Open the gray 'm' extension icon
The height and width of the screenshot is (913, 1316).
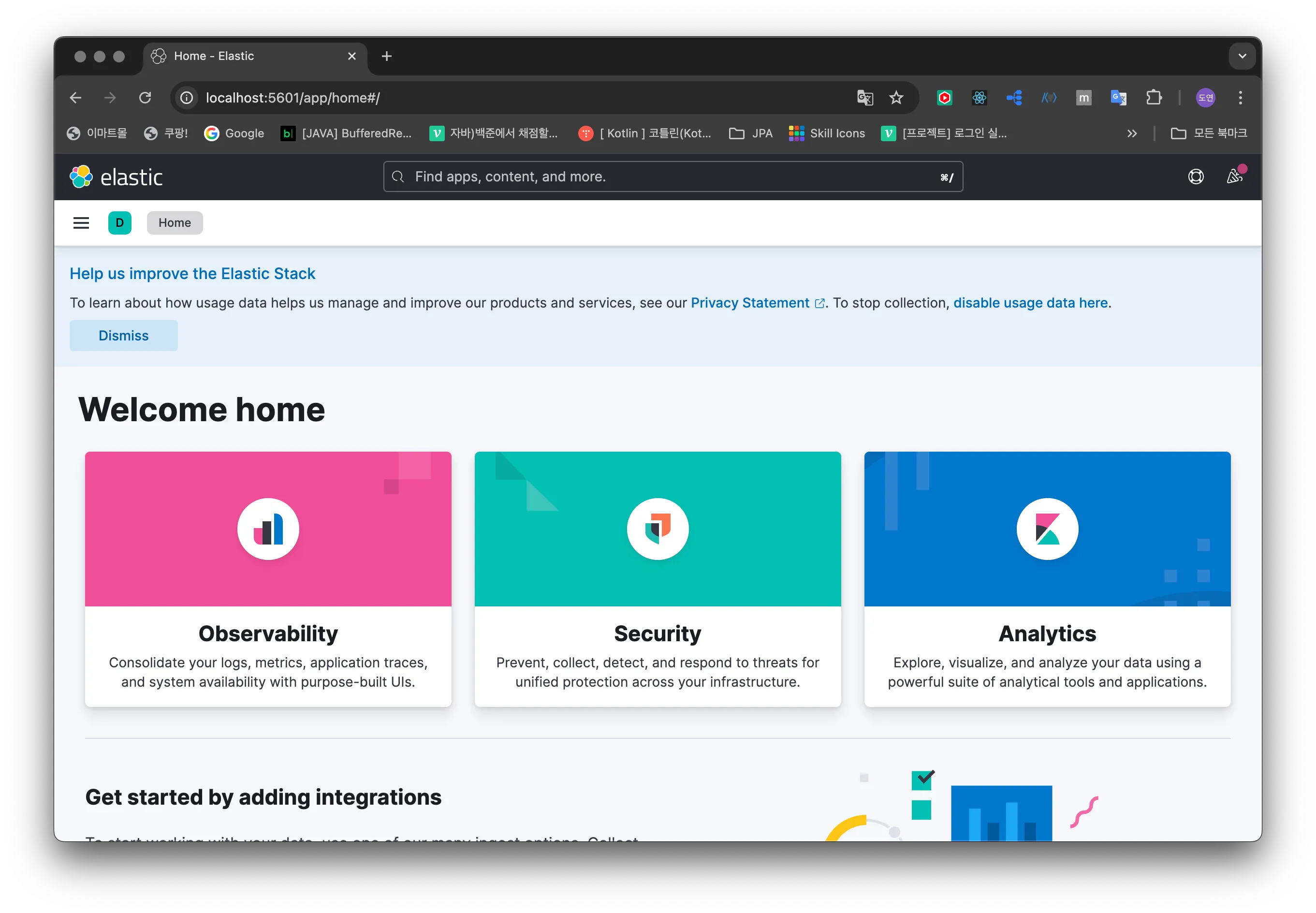(x=1084, y=98)
